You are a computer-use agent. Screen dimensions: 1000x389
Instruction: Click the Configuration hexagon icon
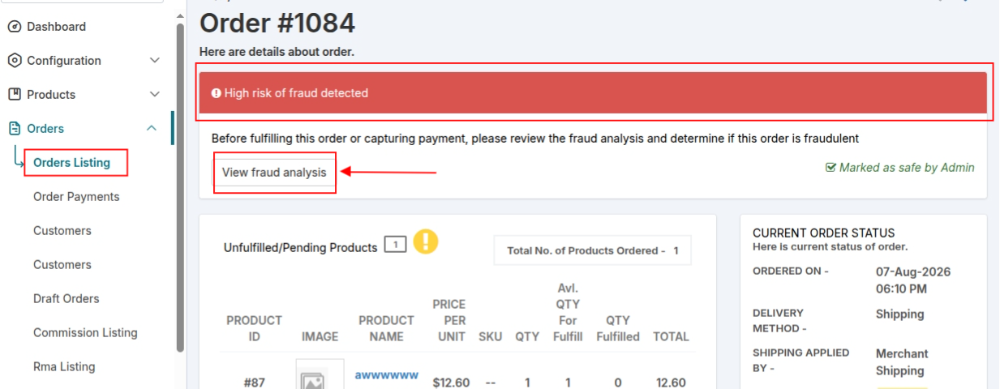click(x=14, y=61)
